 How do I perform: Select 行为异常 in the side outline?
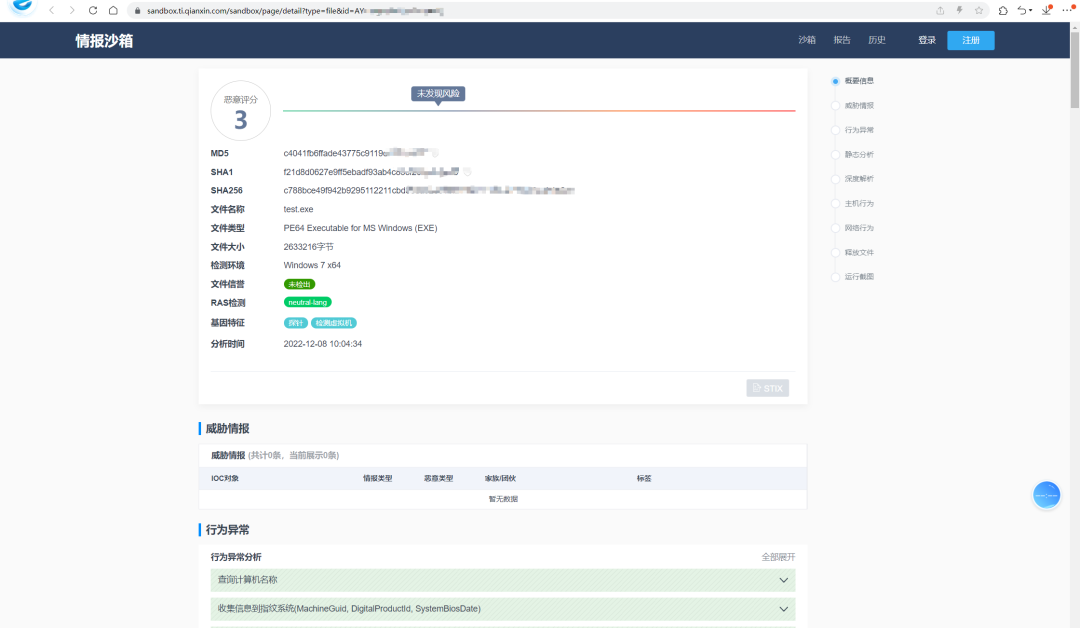point(859,130)
